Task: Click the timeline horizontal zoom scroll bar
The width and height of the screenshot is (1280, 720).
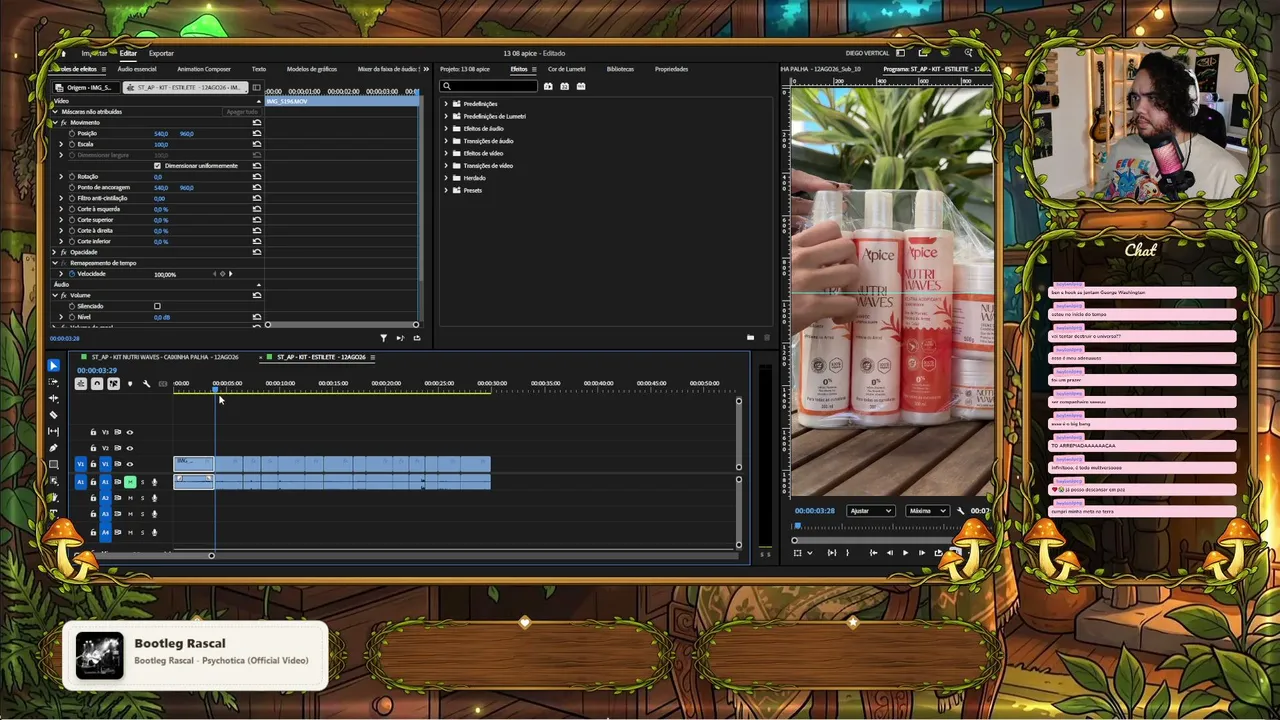Action: point(141,555)
